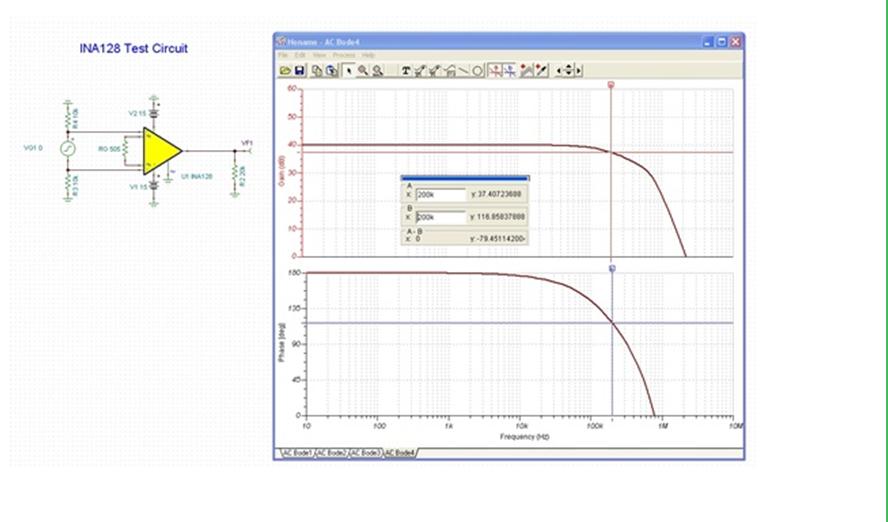The width and height of the screenshot is (888, 522).
Task: Maximize the AC Bode4 diagram window
Action: tap(722, 42)
